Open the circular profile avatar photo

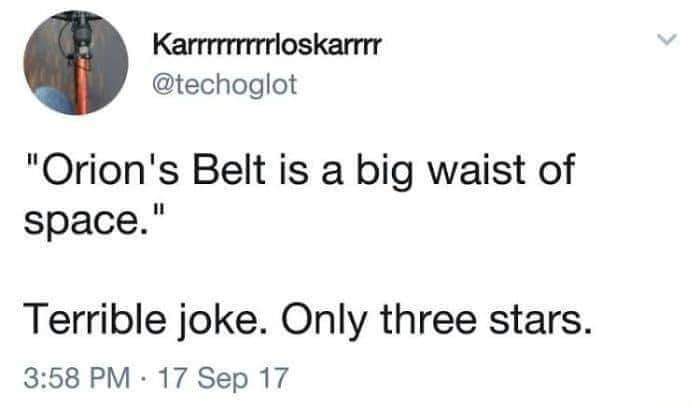coord(76,62)
